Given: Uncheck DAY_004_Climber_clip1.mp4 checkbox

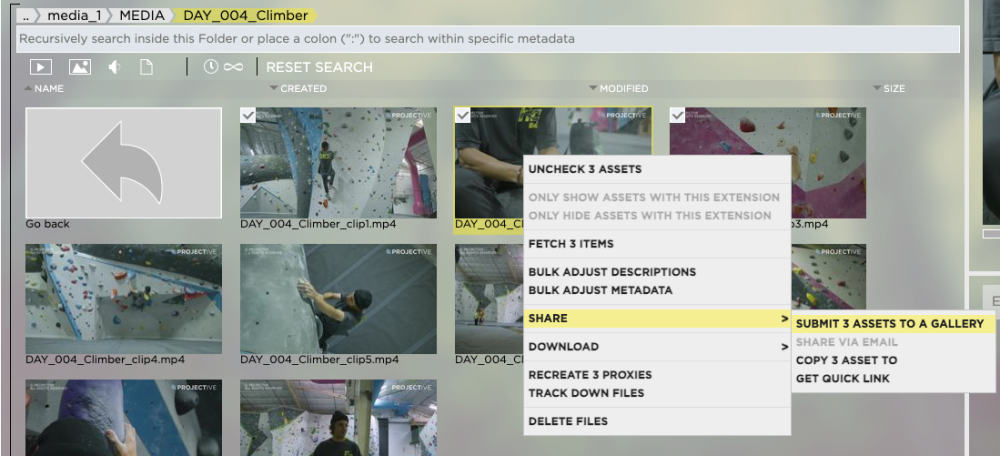Looking at the screenshot, I should [x=248, y=115].
